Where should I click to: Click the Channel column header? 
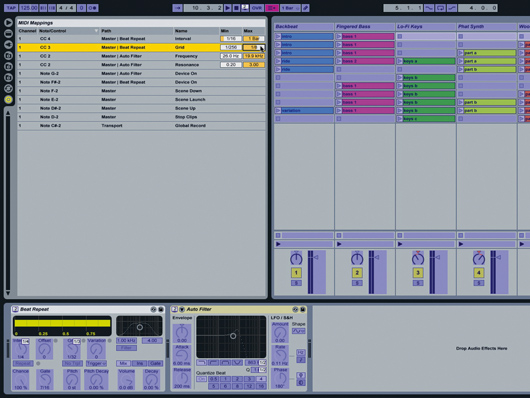coord(27,31)
